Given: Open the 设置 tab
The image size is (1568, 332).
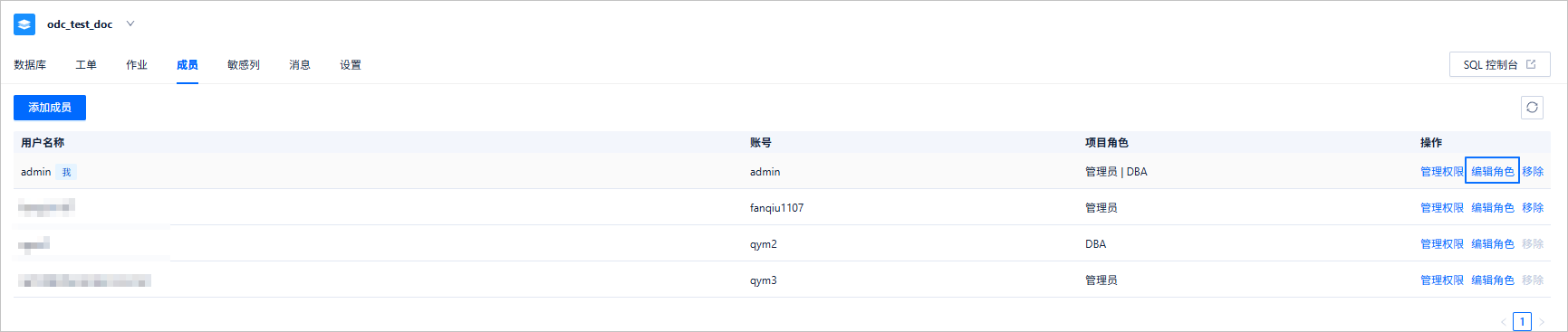Looking at the screenshot, I should tap(351, 65).
